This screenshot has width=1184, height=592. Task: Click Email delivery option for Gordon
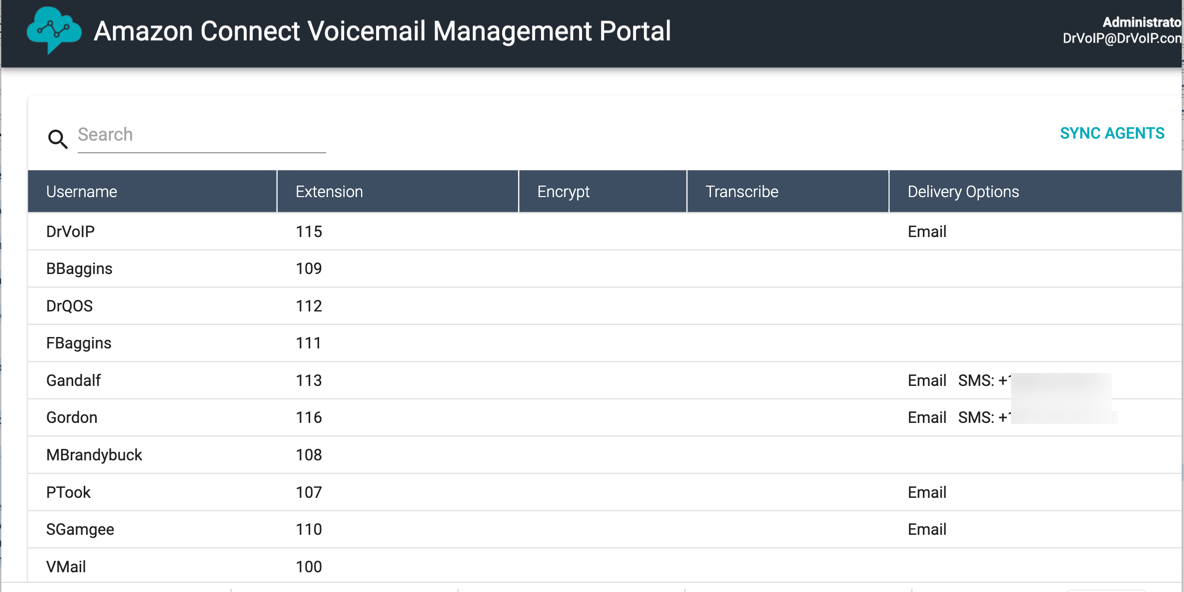(927, 418)
